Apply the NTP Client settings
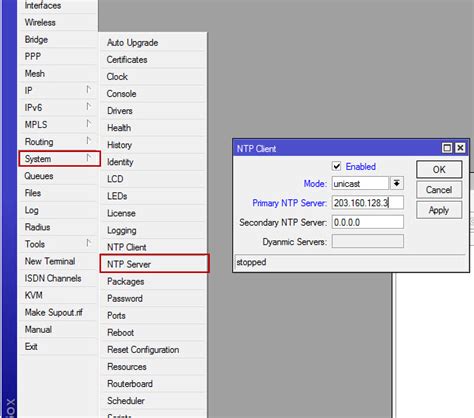The width and height of the screenshot is (474, 418). [439, 210]
